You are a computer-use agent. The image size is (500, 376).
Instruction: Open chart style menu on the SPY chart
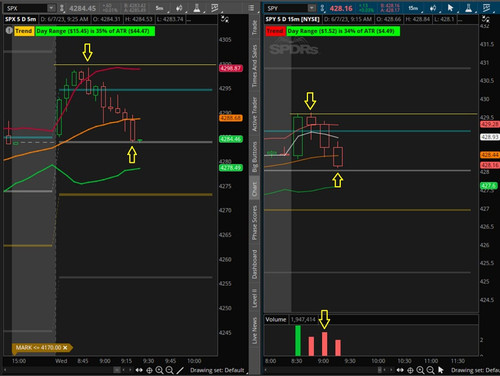pyautogui.click(x=433, y=8)
